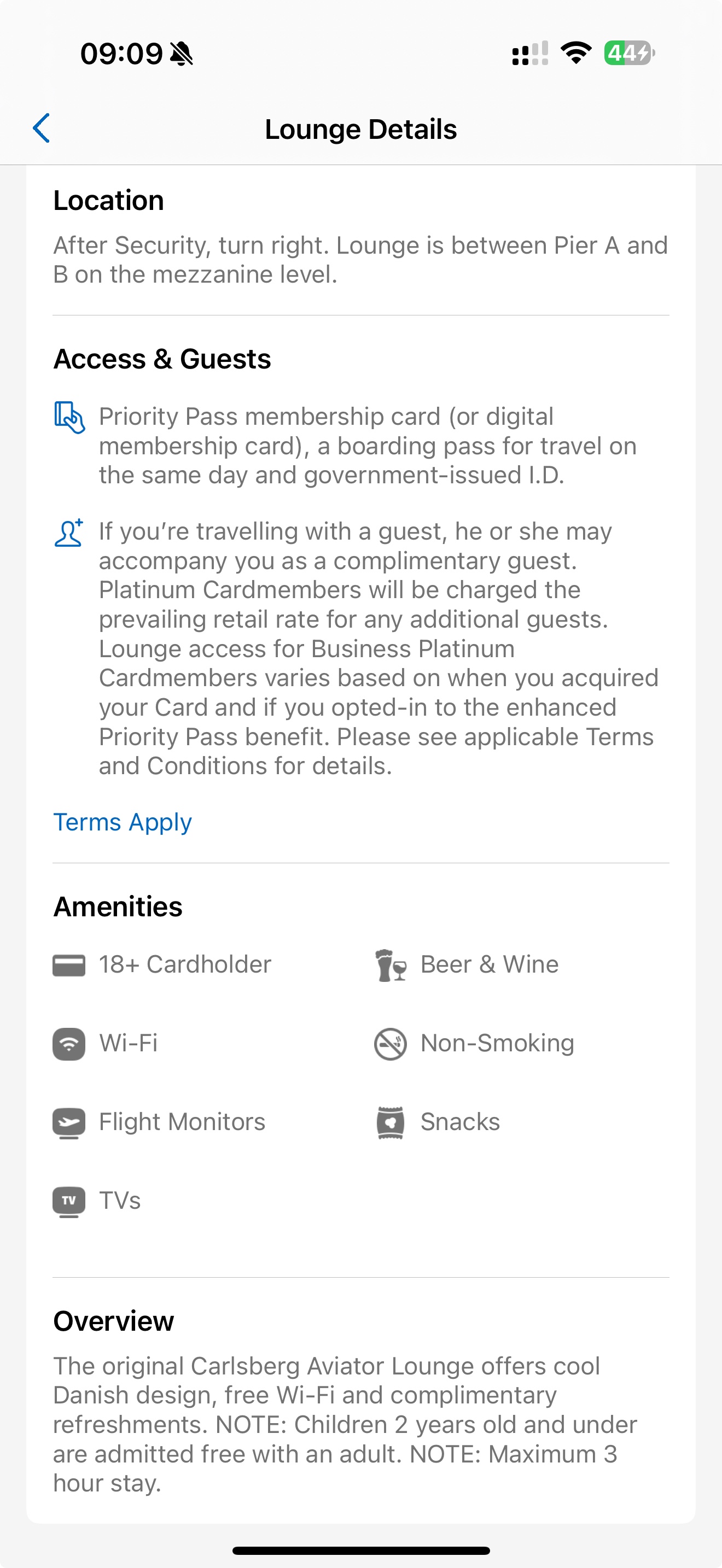Tap the Overview description text
Viewport: 722px width, 1568px height.
coord(345,1424)
